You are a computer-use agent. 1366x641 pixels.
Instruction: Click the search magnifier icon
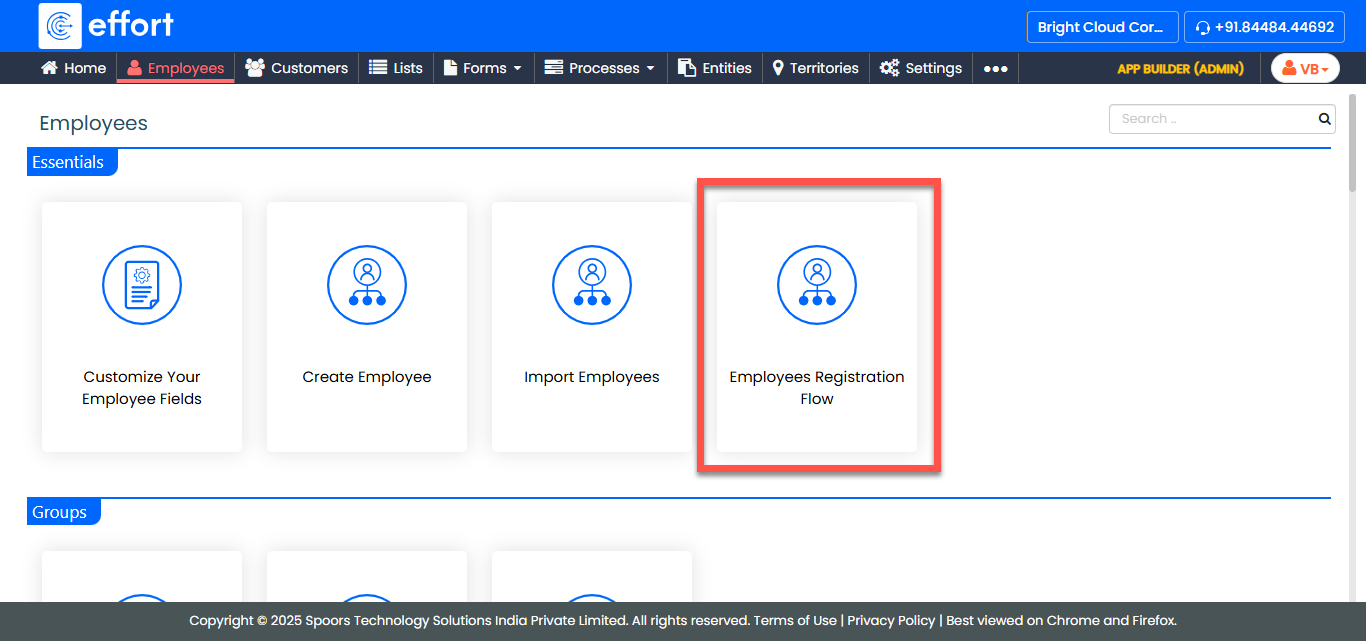pyautogui.click(x=1324, y=119)
